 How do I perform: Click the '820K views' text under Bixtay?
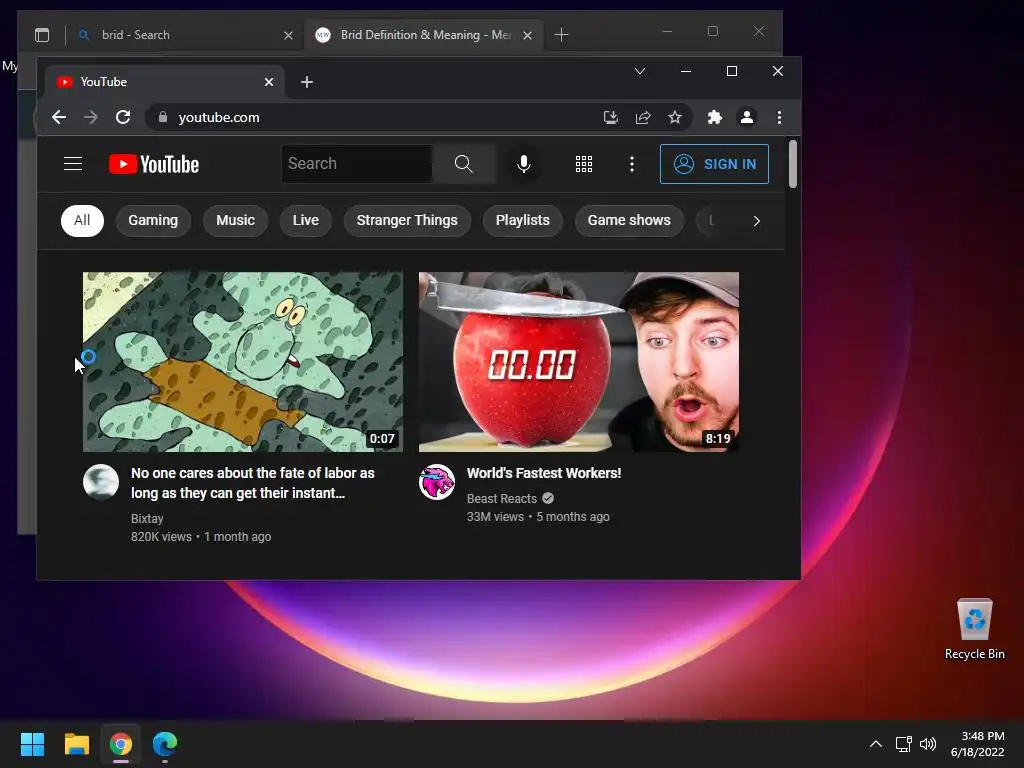pos(161,537)
